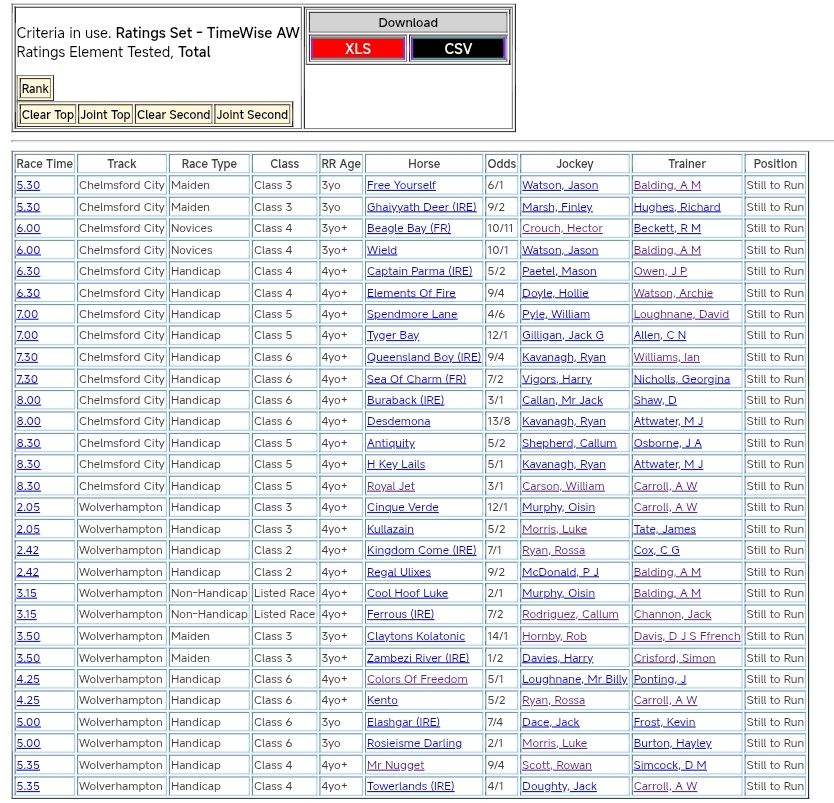Screen dimensions: 834x803
Task: Select the Clear Top filter button
Action: point(48,115)
